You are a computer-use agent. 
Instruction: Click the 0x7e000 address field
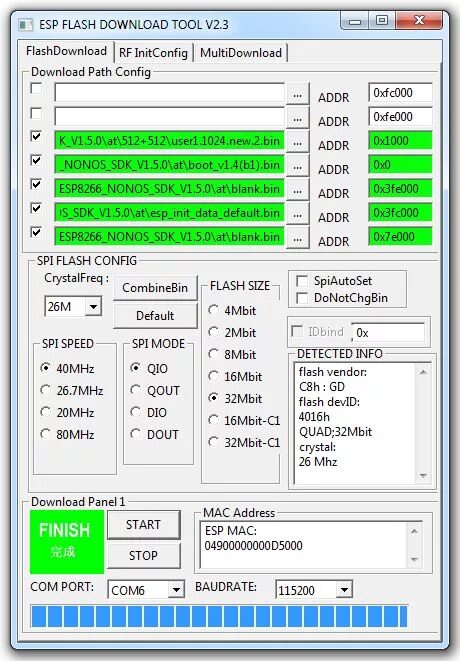(400, 236)
